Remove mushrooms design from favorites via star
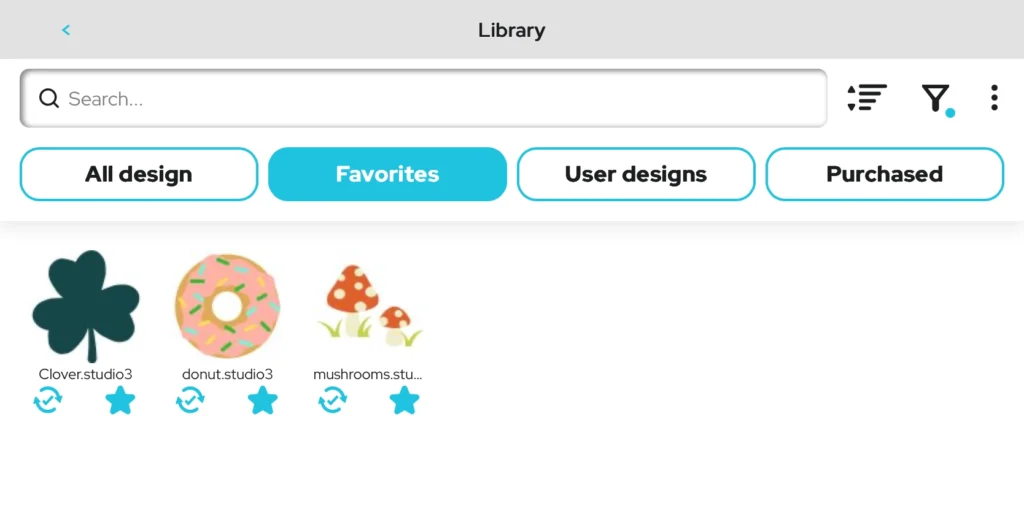Image resolution: width=1024 pixels, height=530 pixels. (x=404, y=401)
